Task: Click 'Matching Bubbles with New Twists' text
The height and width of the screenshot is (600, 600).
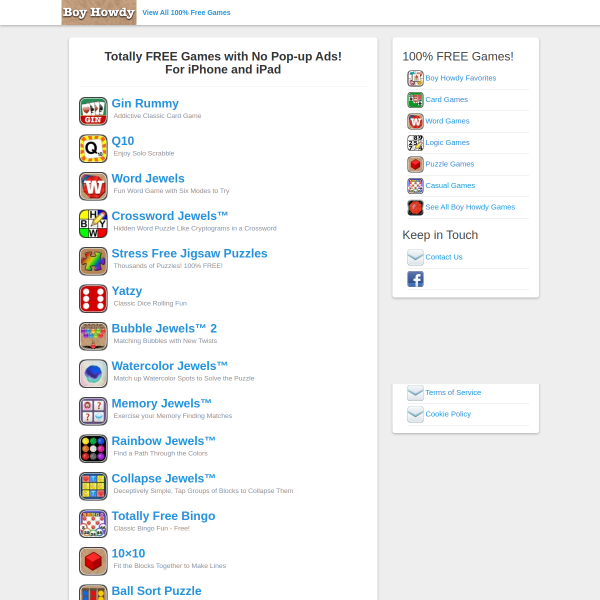Action: [x=165, y=341]
